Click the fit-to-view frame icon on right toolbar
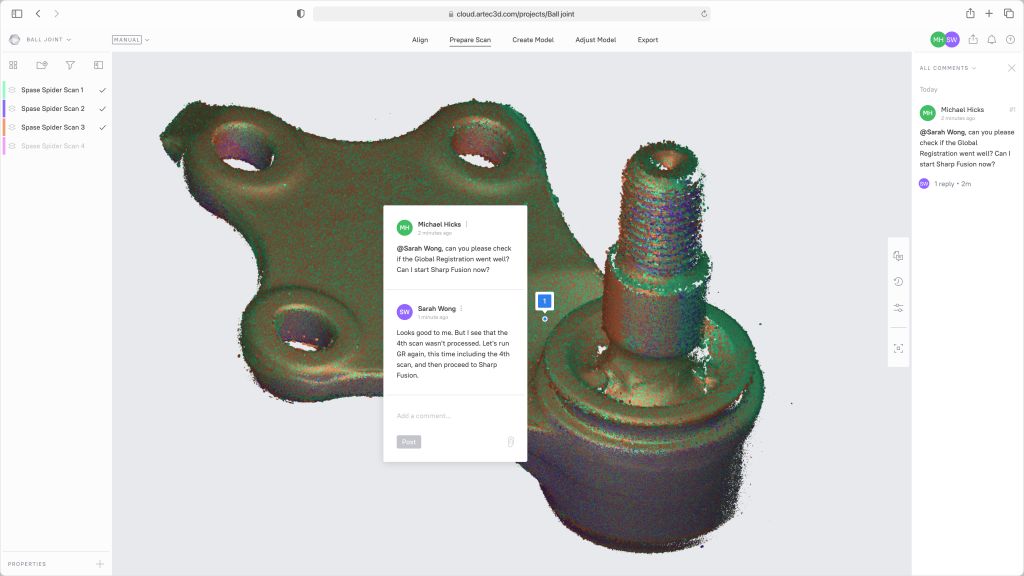This screenshot has height=576, width=1024. [x=899, y=348]
